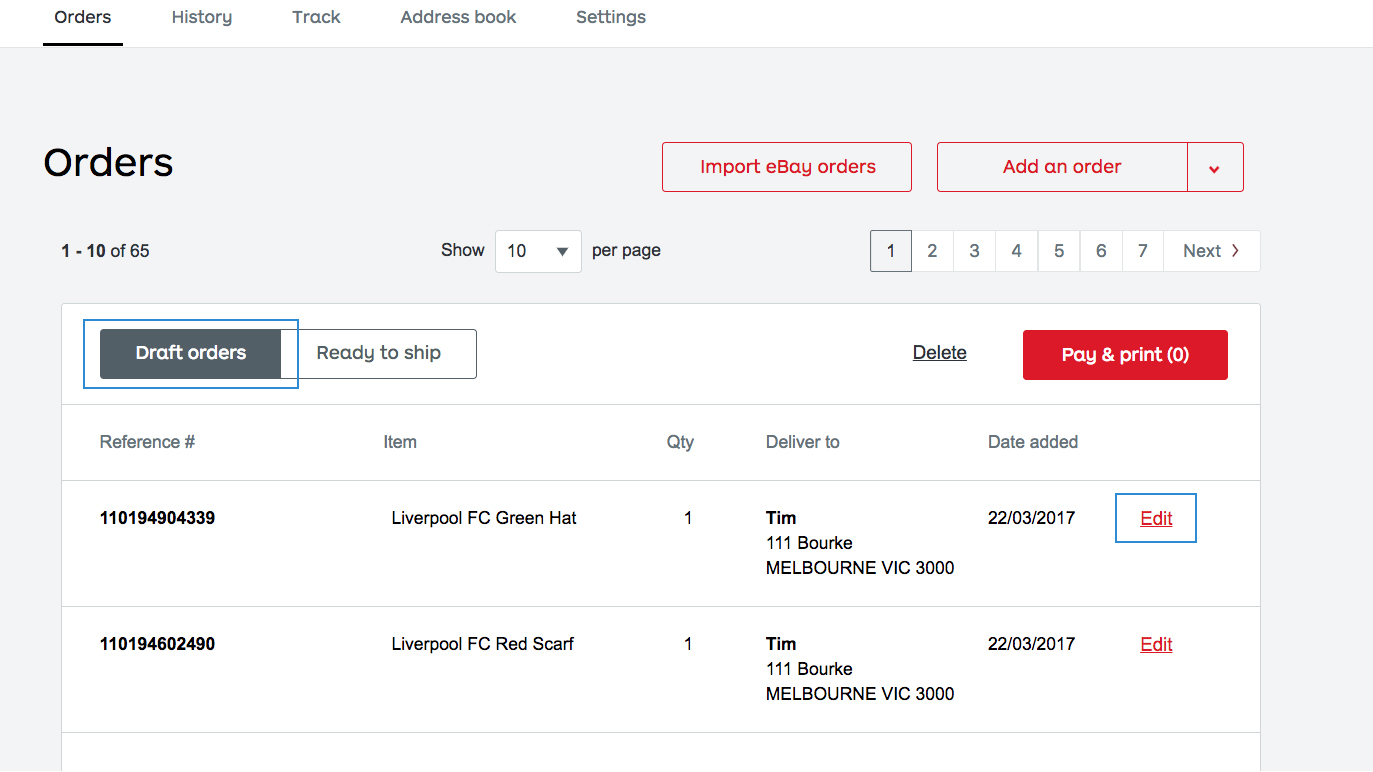1373x772 pixels.
Task: Select the Orders tab
Action: (83, 17)
